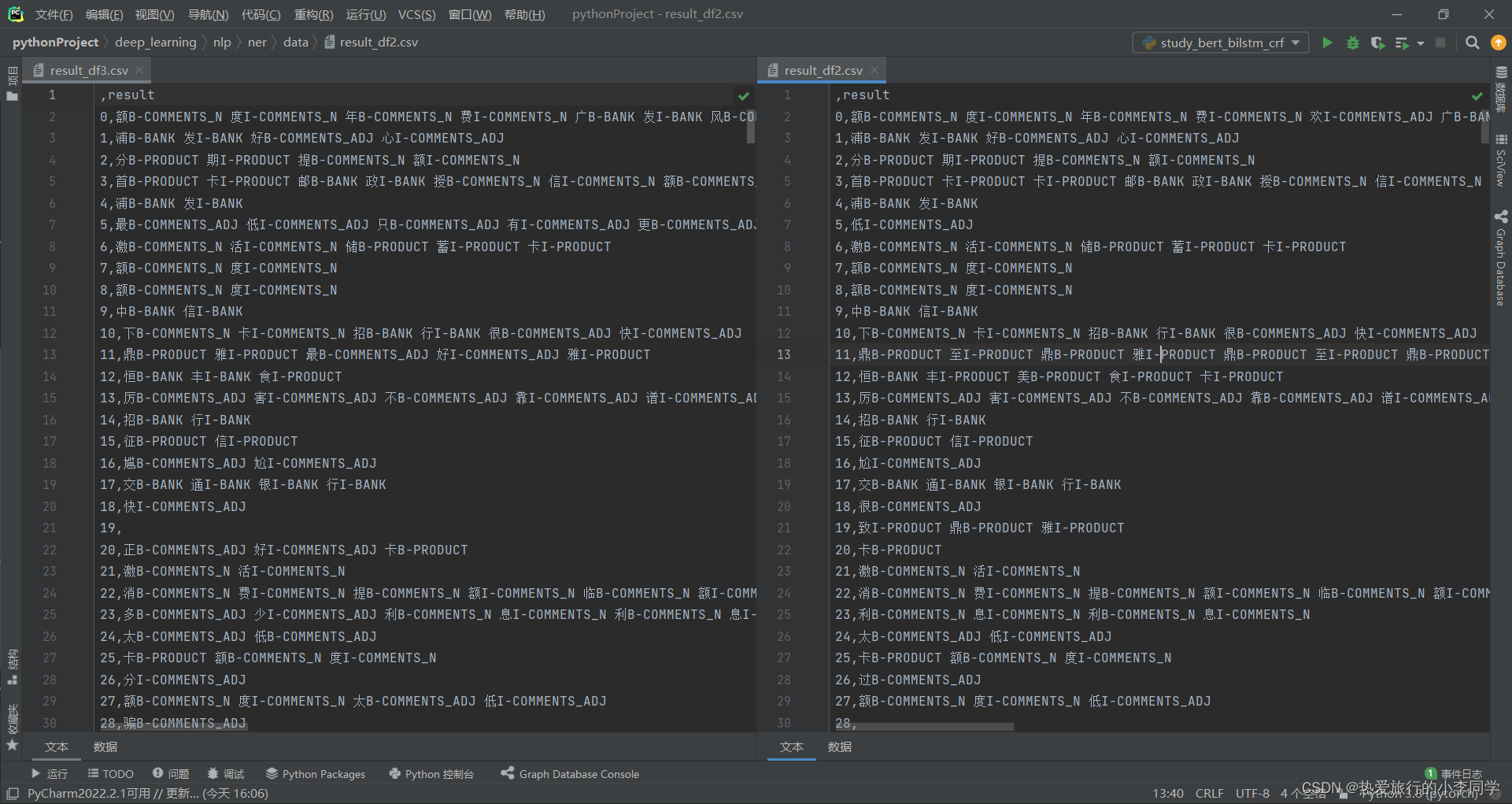Switch to the result_df3.csv editor tab
Image resolution: width=1512 pixels, height=804 pixels.
pos(88,70)
